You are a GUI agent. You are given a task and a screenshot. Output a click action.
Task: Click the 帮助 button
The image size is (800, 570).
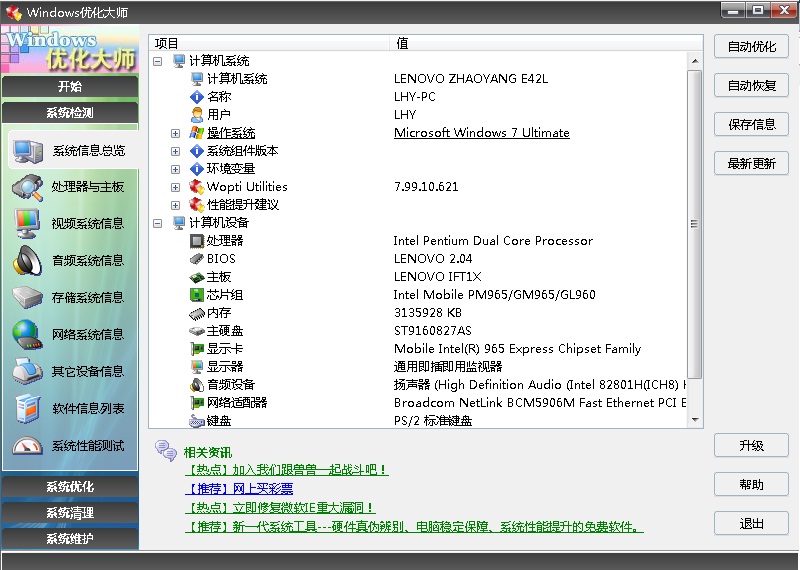[752, 484]
